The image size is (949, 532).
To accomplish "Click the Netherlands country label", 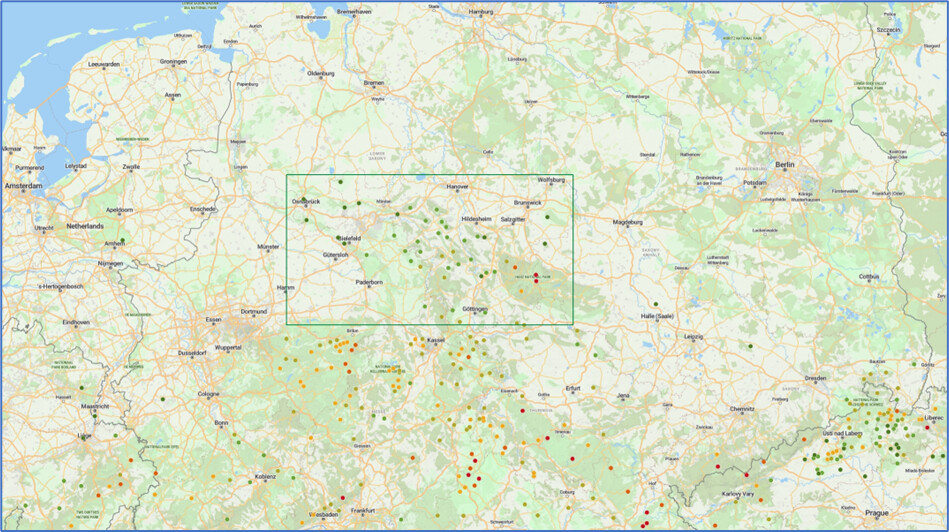I will click(x=84, y=226).
